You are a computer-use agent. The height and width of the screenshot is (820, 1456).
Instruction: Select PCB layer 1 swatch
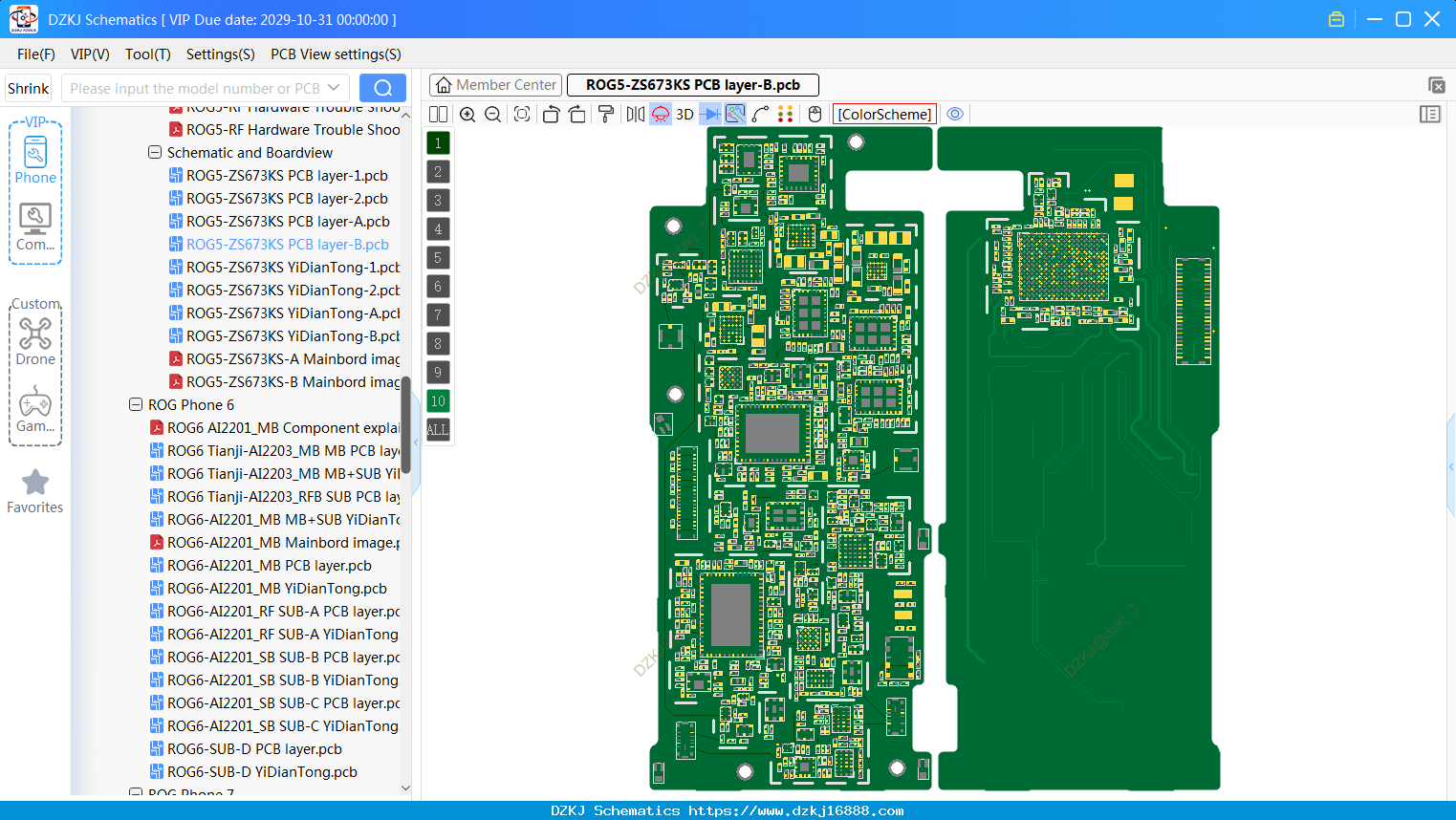point(438,142)
